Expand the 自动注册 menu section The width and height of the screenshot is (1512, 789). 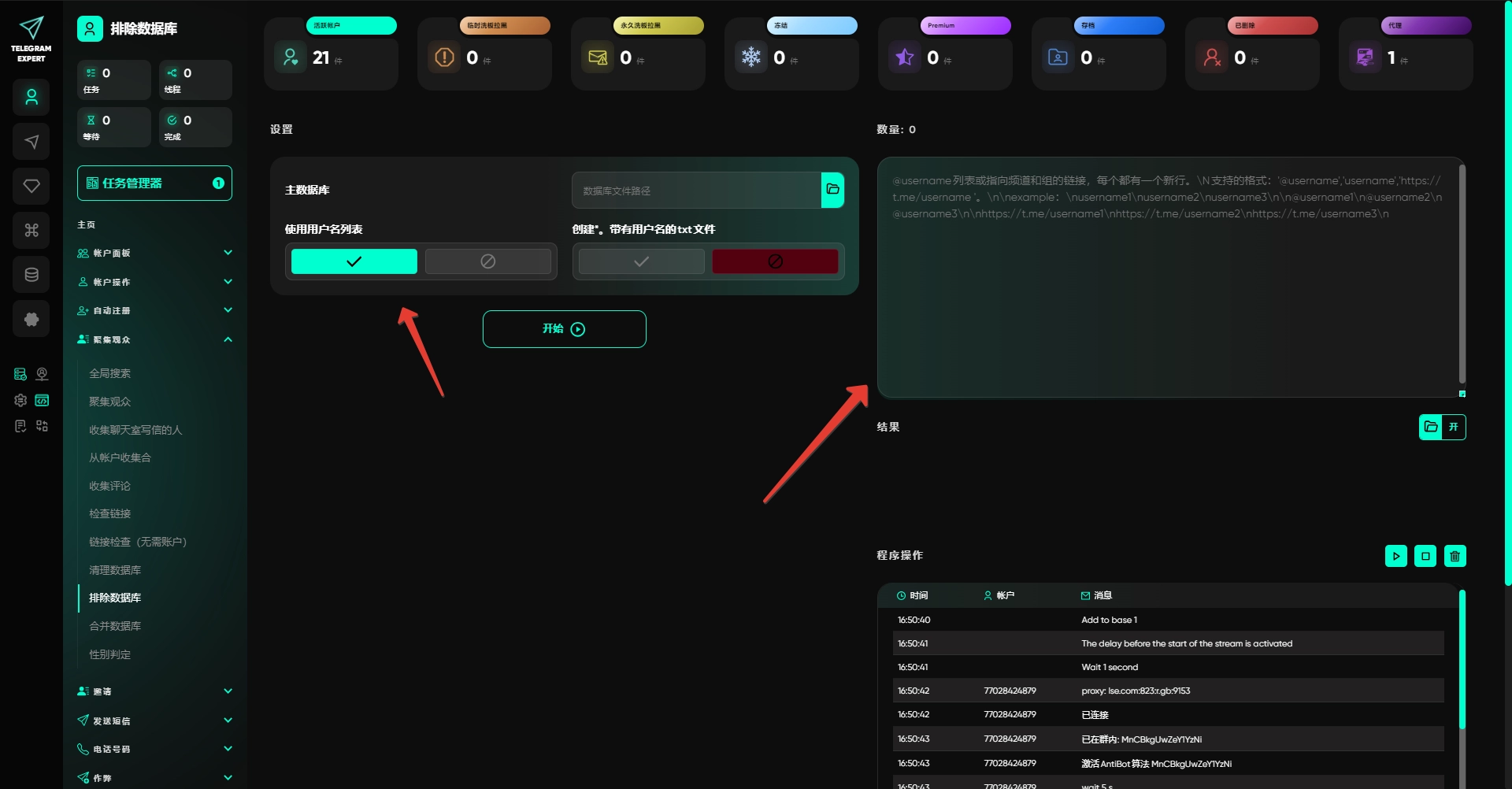coord(154,310)
